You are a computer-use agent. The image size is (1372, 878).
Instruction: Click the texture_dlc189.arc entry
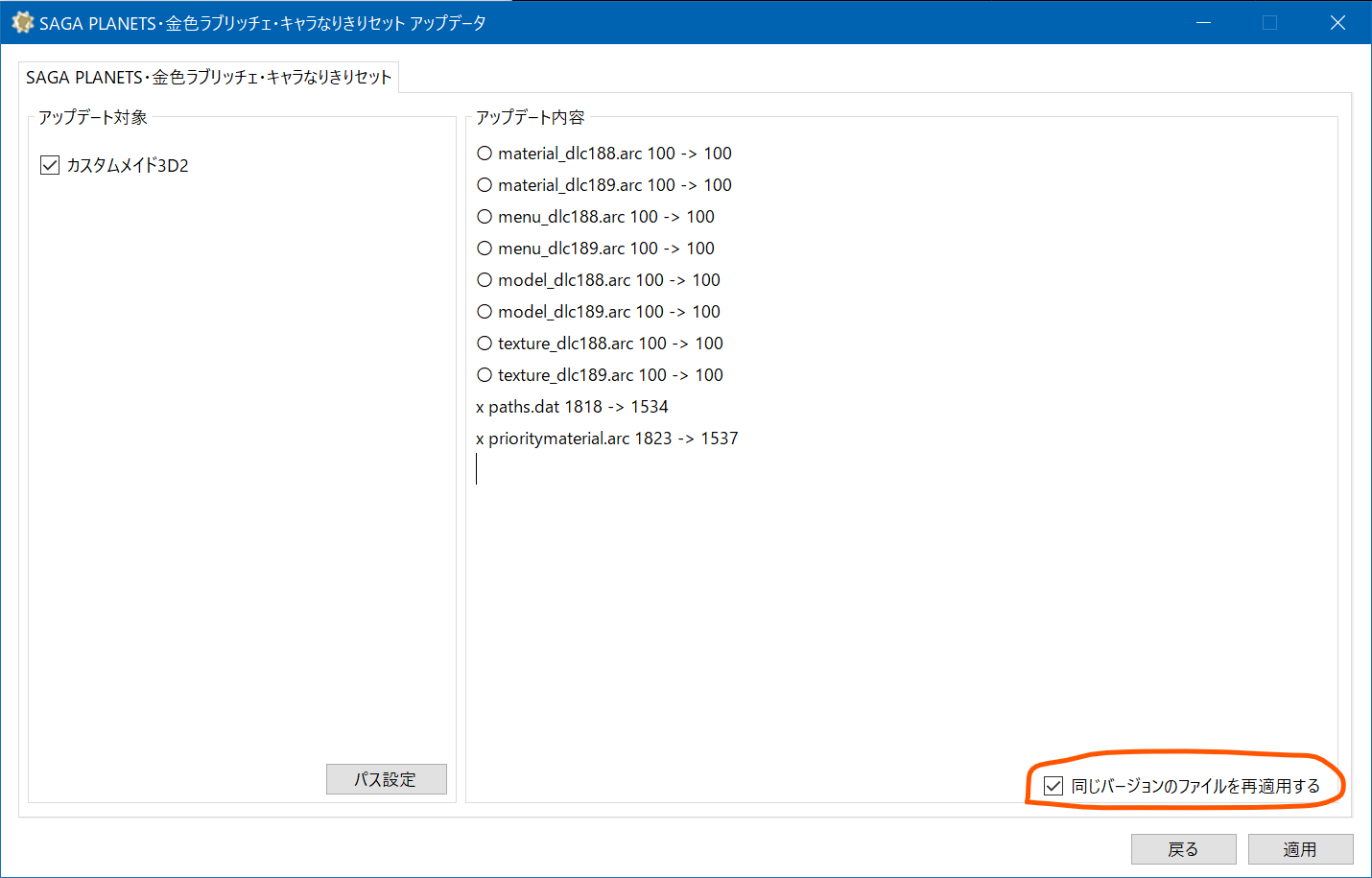pos(600,375)
